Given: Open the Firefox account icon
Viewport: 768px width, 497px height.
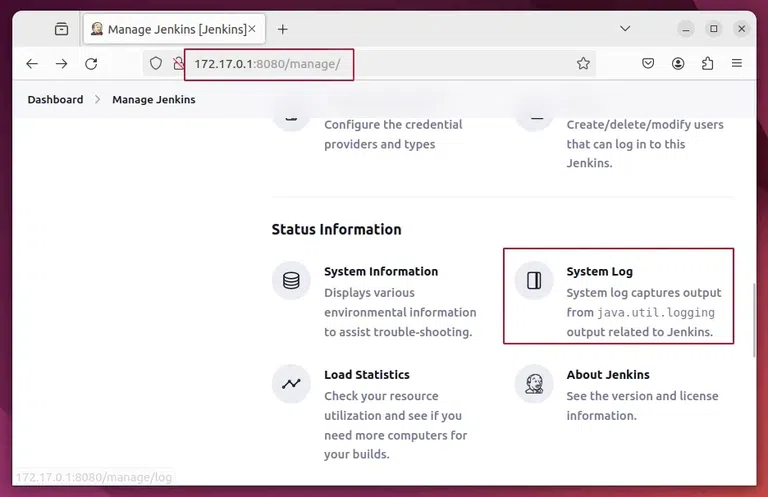Looking at the screenshot, I should pos(678,63).
